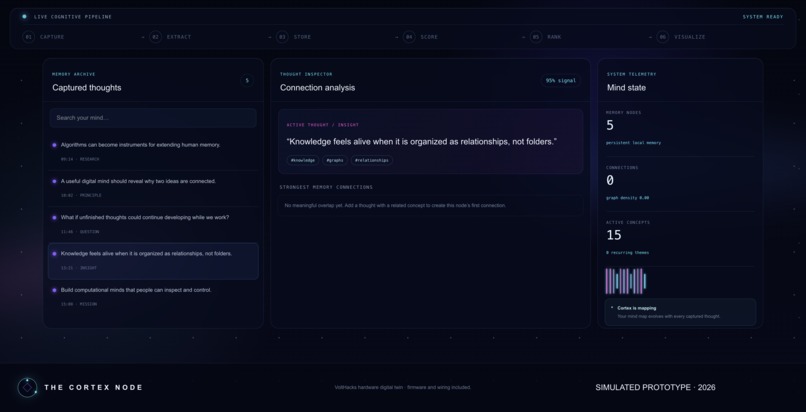Image resolution: width=806 pixels, height=412 pixels.
Task: Select the highlighted 'Knowledge feels alive' list entry
Action: coord(153,261)
